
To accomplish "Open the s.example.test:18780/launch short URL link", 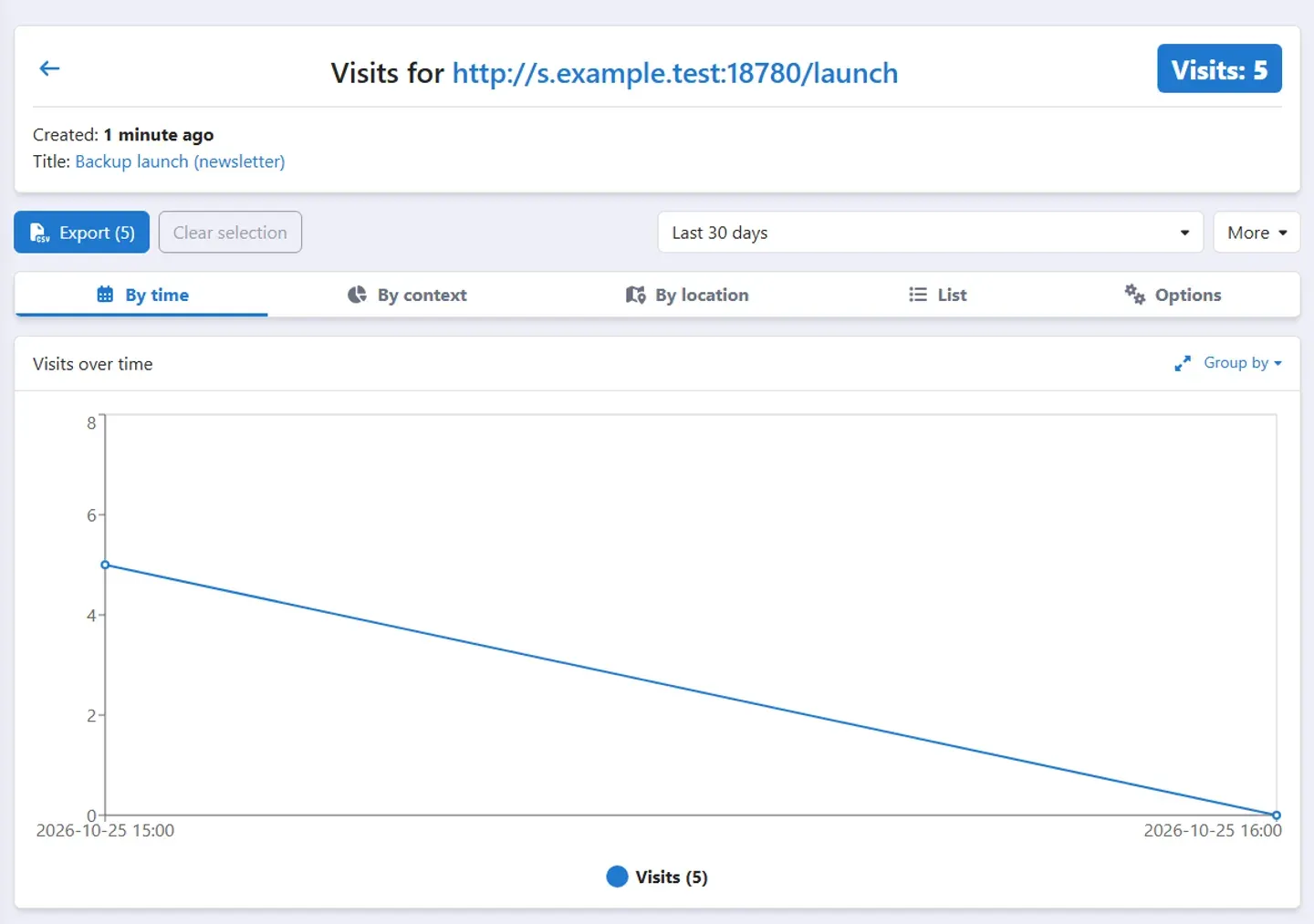I will [674, 73].
